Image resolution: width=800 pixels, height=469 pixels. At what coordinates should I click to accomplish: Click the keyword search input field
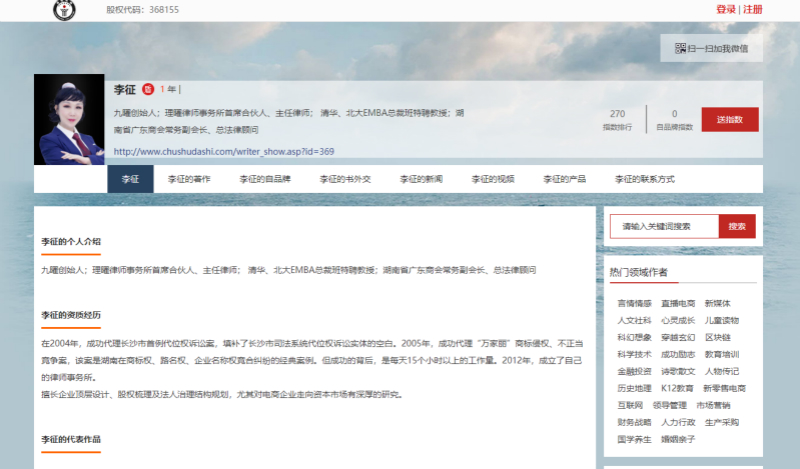point(664,227)
